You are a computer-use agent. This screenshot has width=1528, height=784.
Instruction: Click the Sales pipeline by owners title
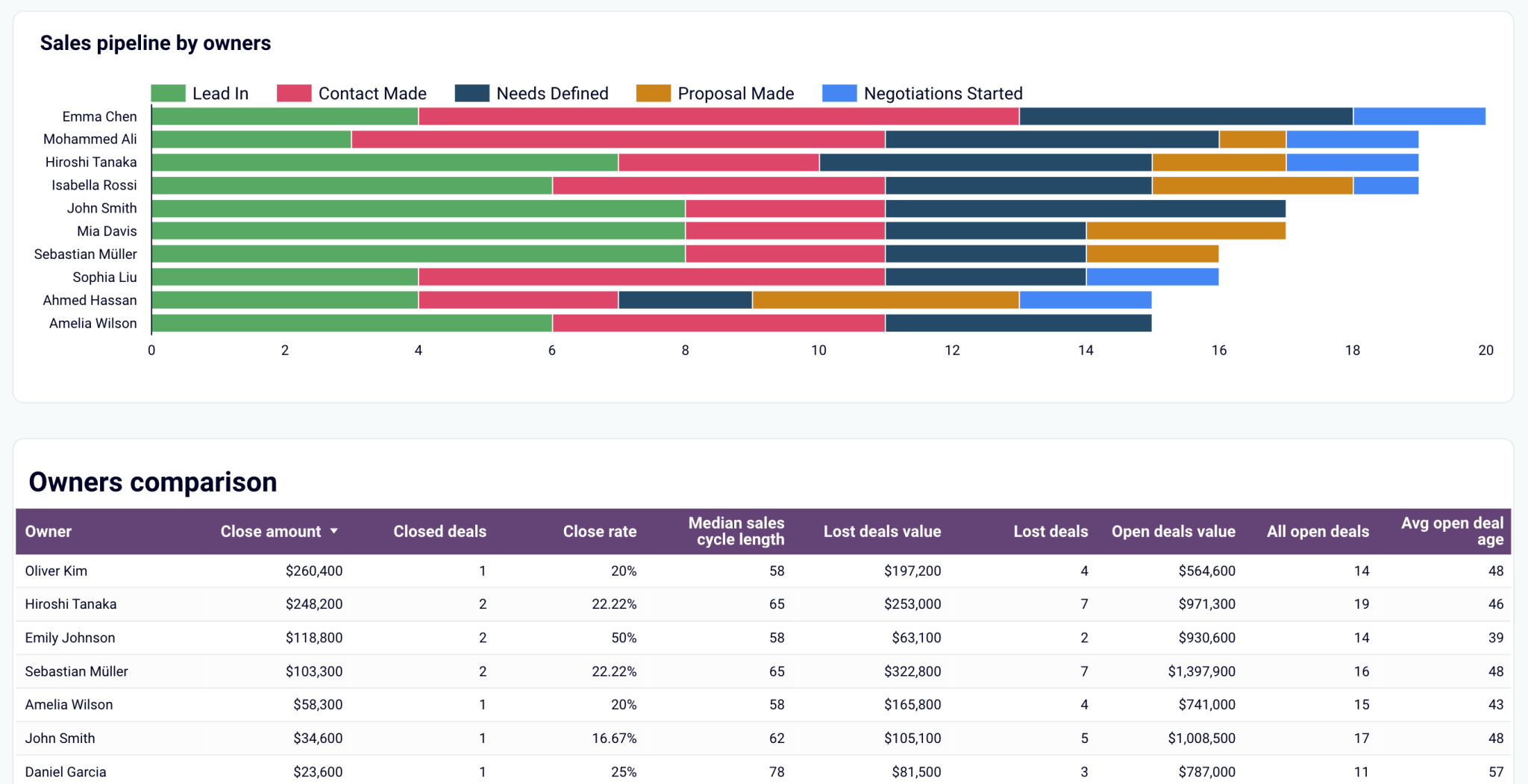click(155, 43)
